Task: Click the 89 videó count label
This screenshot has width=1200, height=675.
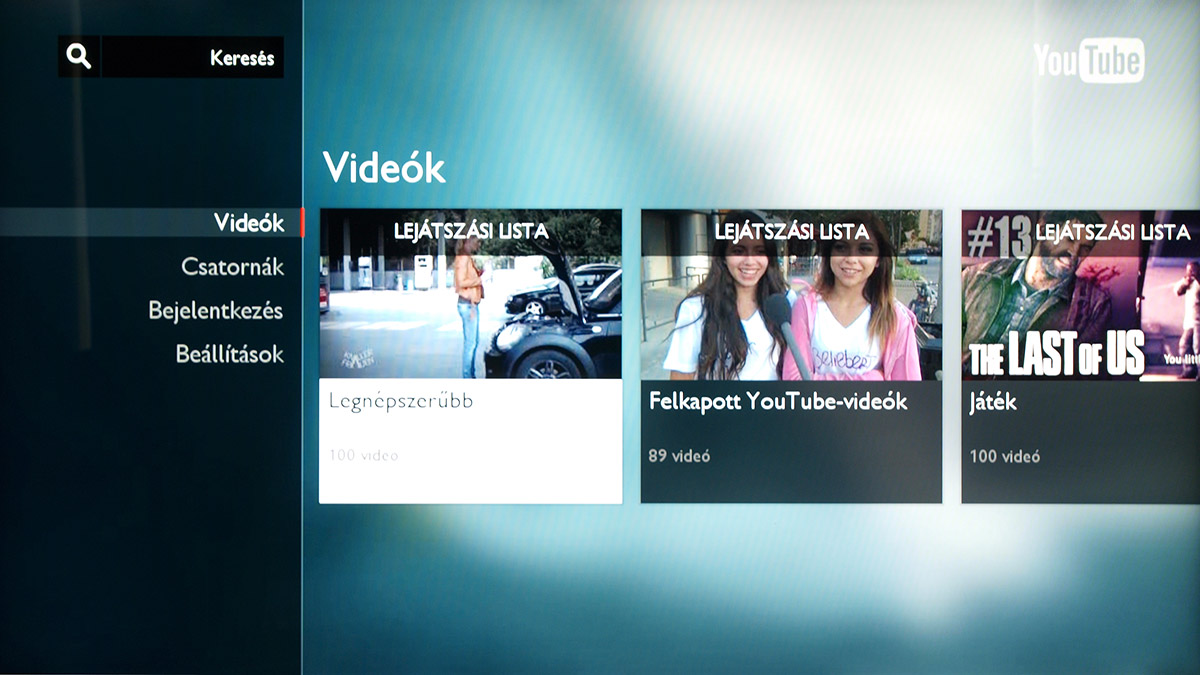Action: 679,456
